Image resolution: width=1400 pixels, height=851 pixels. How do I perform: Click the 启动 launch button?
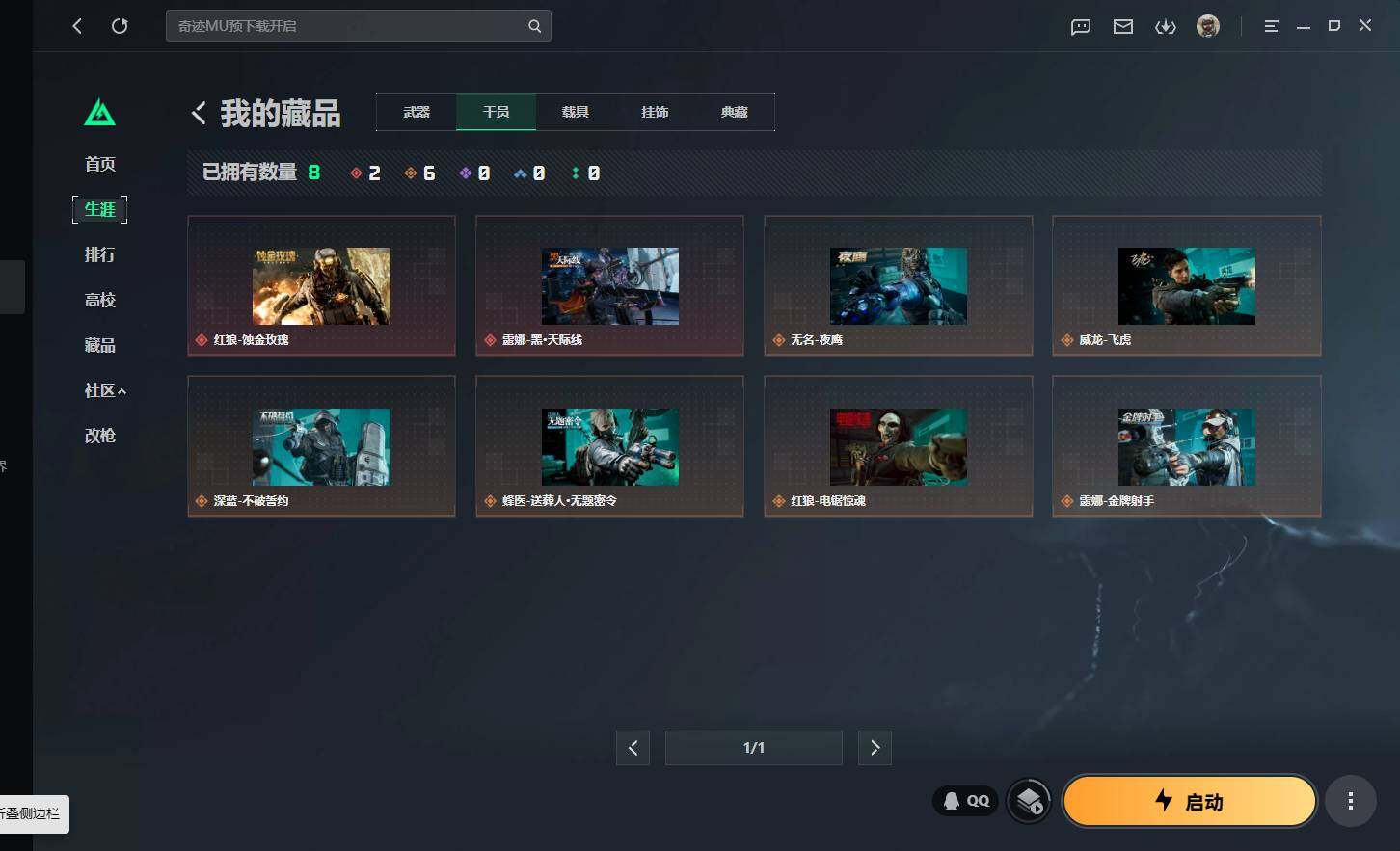click(1190, 801)
